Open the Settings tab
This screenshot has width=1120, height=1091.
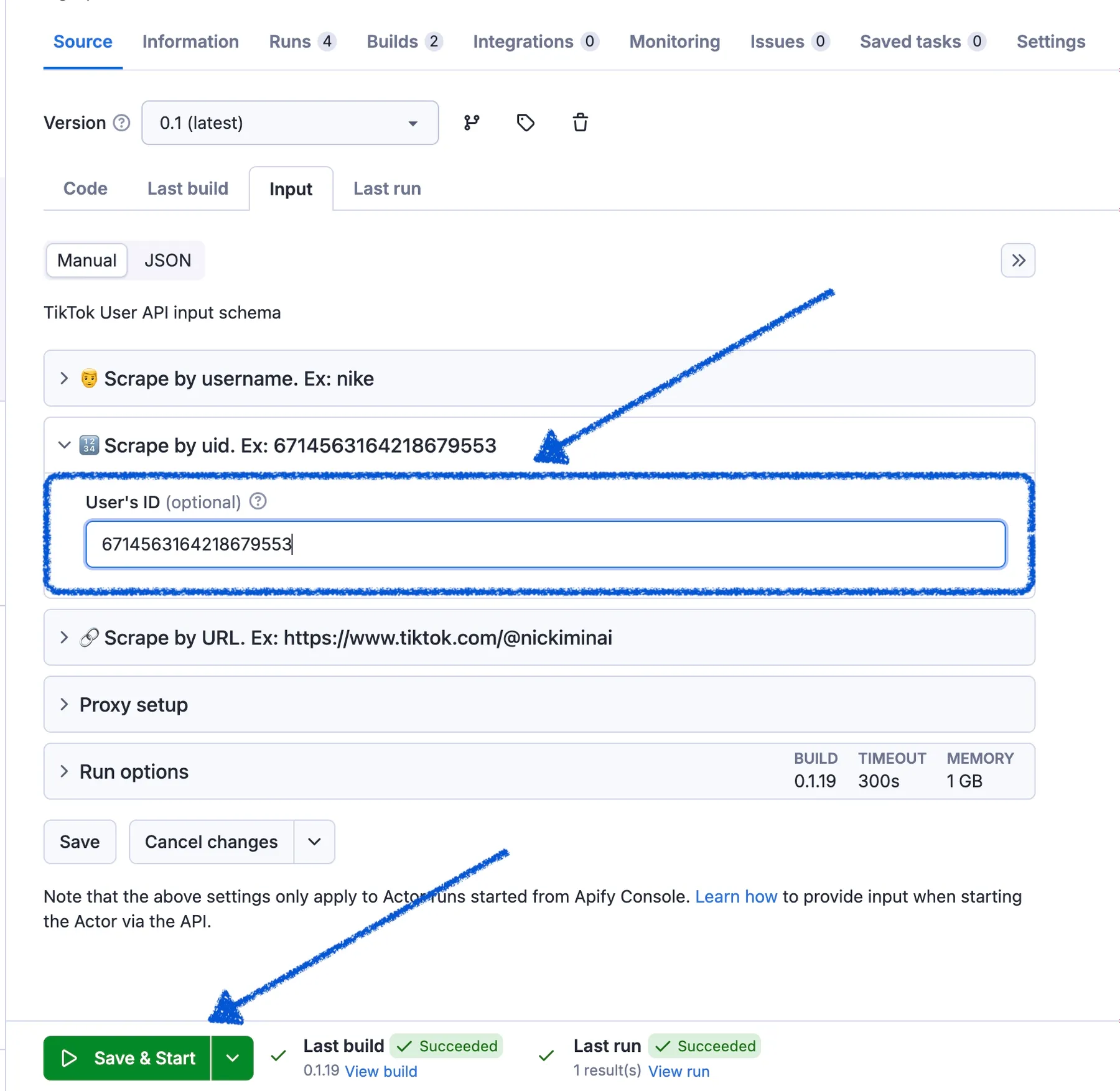coord(1051,42)
